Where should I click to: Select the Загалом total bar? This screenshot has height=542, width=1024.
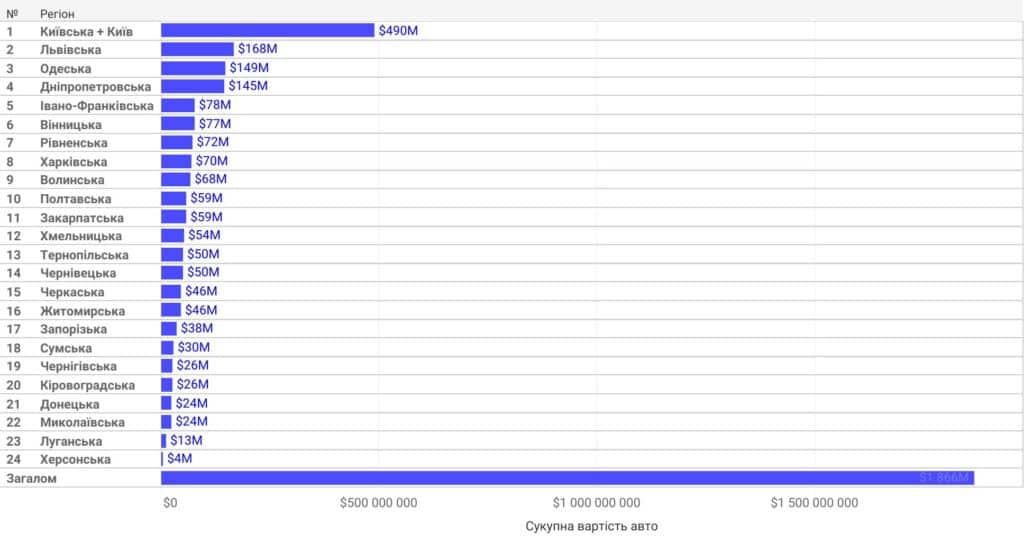[x=568, y=478]
